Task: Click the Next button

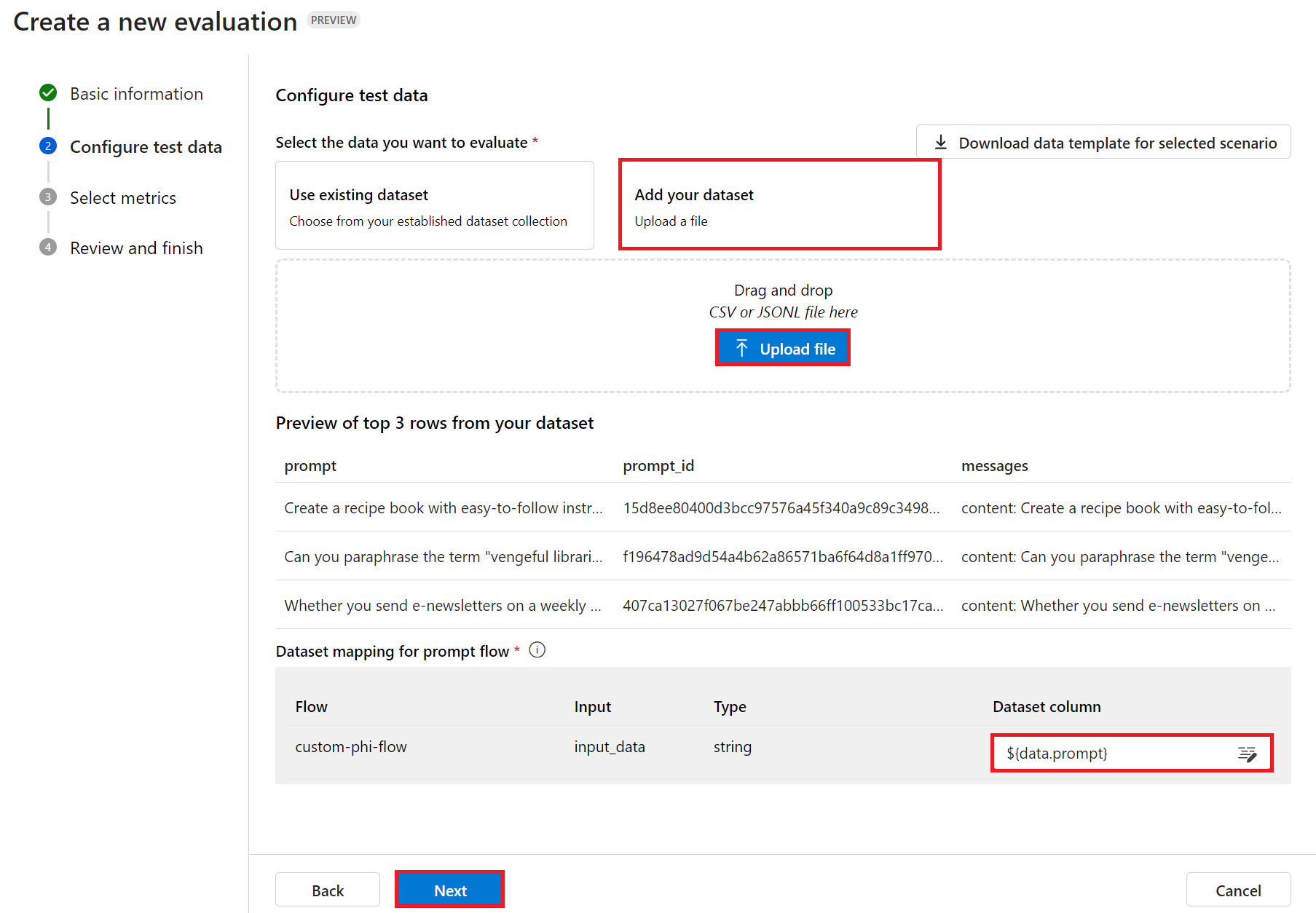Action: tap(450, 890)
